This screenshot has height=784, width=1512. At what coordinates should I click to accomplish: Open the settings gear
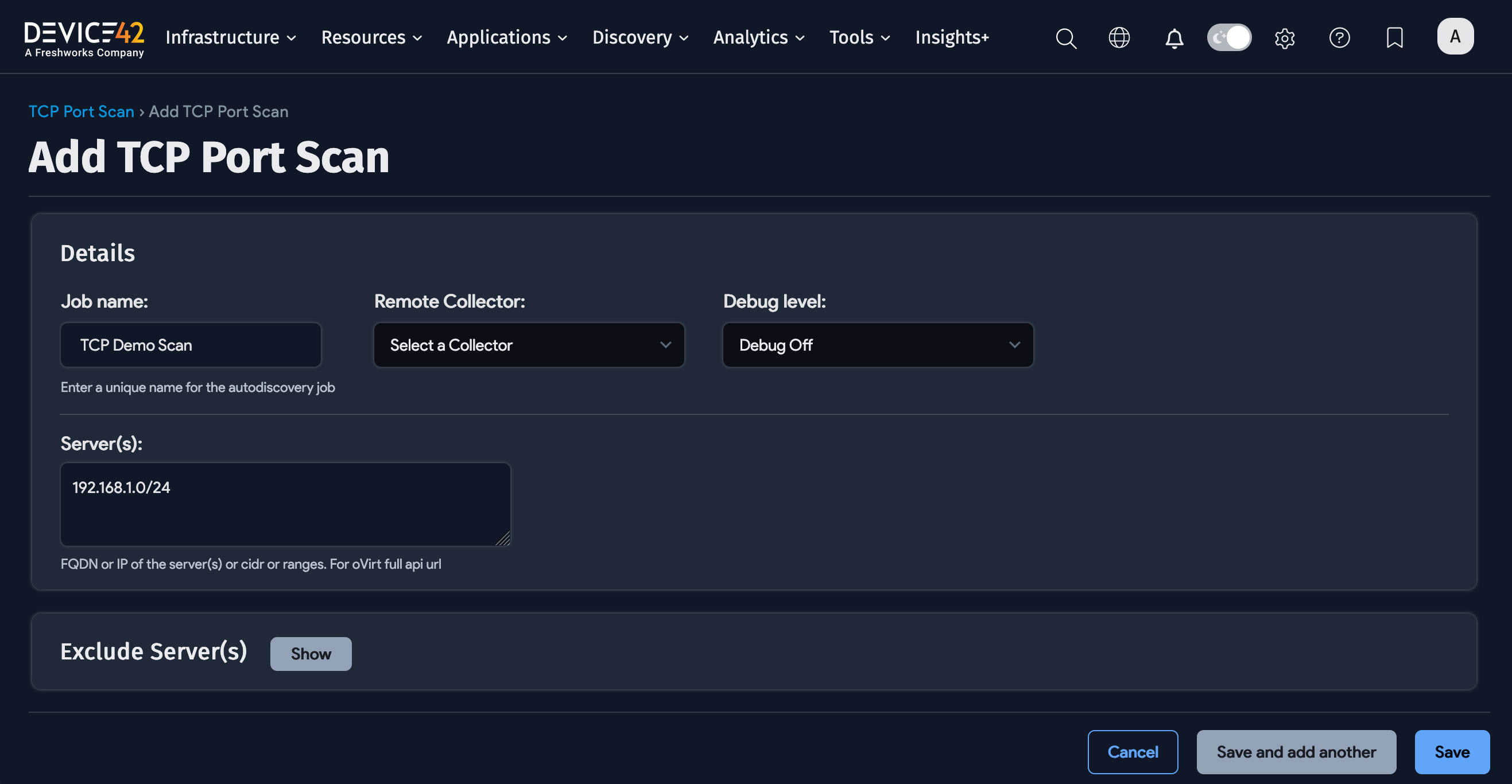(1284, 37)
